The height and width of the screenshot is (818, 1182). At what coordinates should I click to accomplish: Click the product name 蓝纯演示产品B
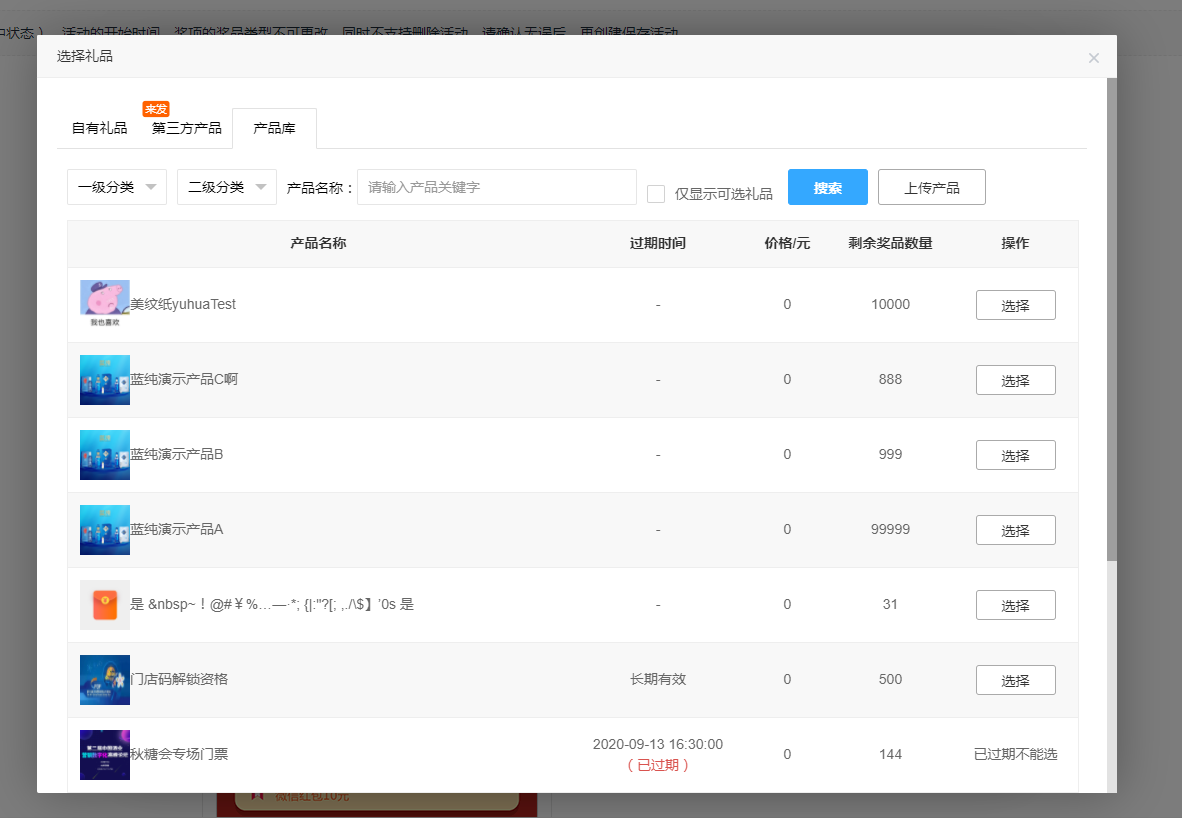pos(177,455)
